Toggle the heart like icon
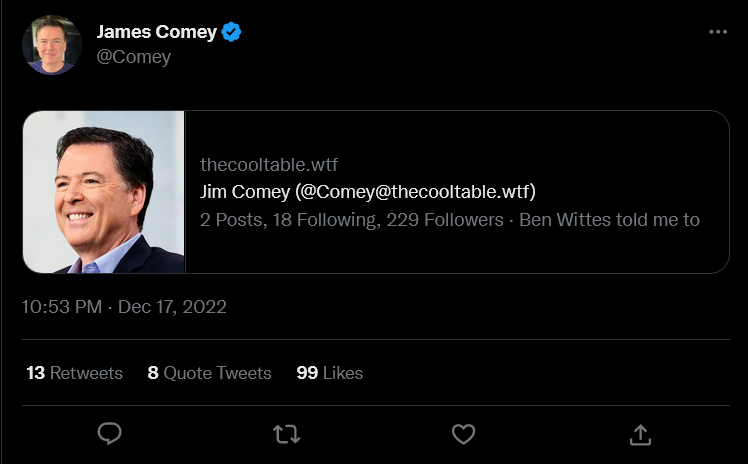This screenshot has width=748, height=464. 463,434
